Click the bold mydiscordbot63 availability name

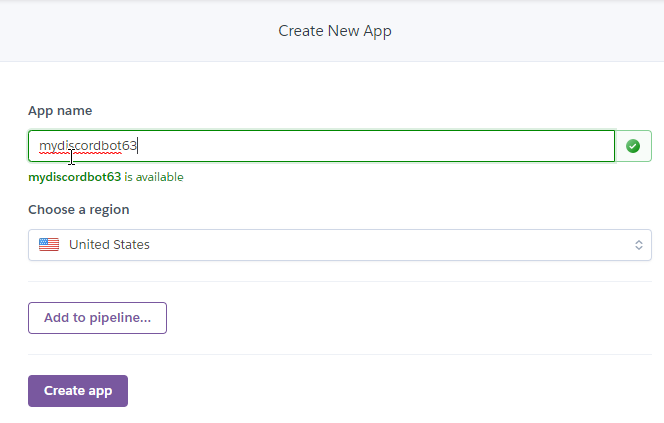74,177
